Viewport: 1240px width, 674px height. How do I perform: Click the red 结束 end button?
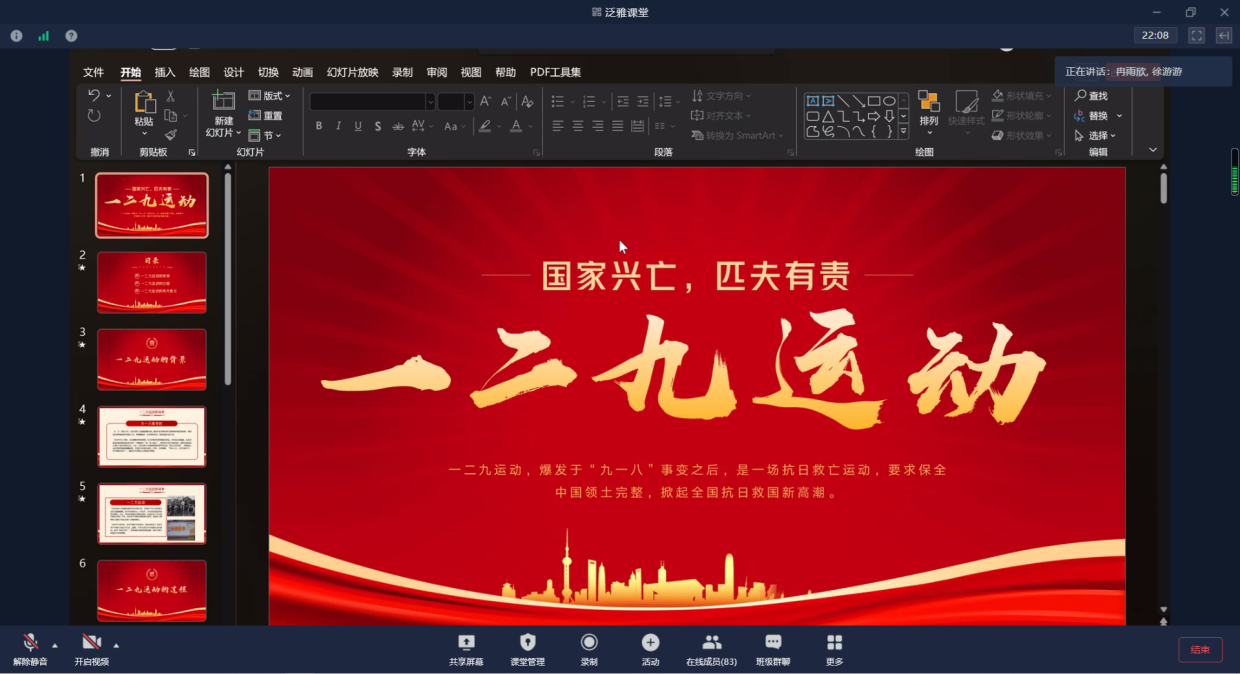tap(1200, 650)
